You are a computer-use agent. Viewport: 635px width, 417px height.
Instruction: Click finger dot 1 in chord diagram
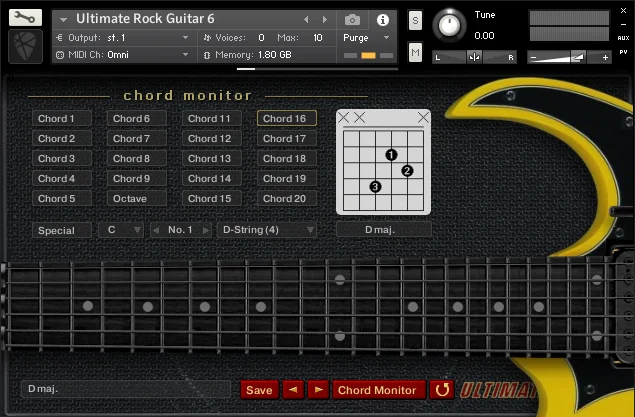pyautogui.click(x=391, y=155)
